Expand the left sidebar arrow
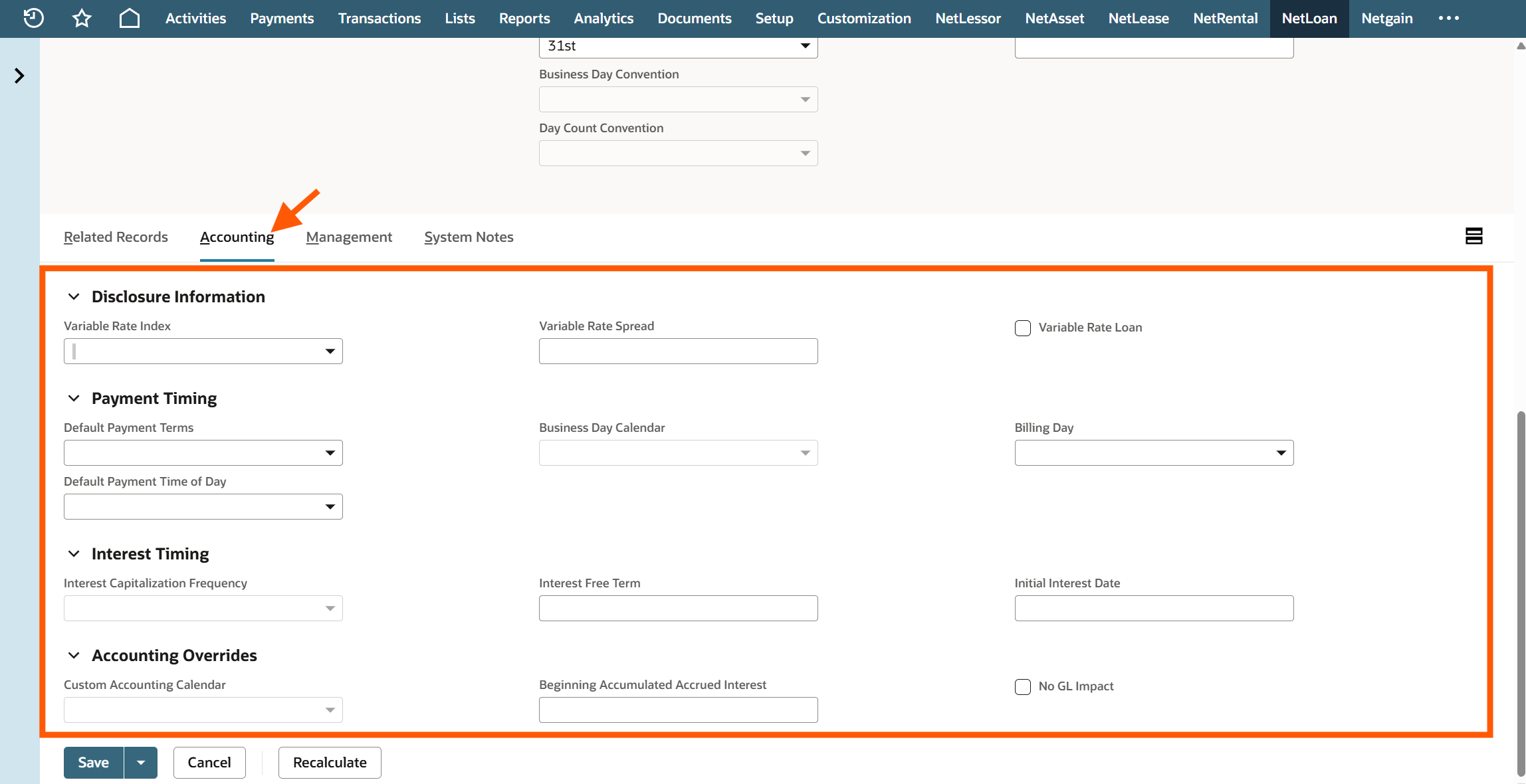The width and height of the screenshot is (1526, 784). coord(19,76)
